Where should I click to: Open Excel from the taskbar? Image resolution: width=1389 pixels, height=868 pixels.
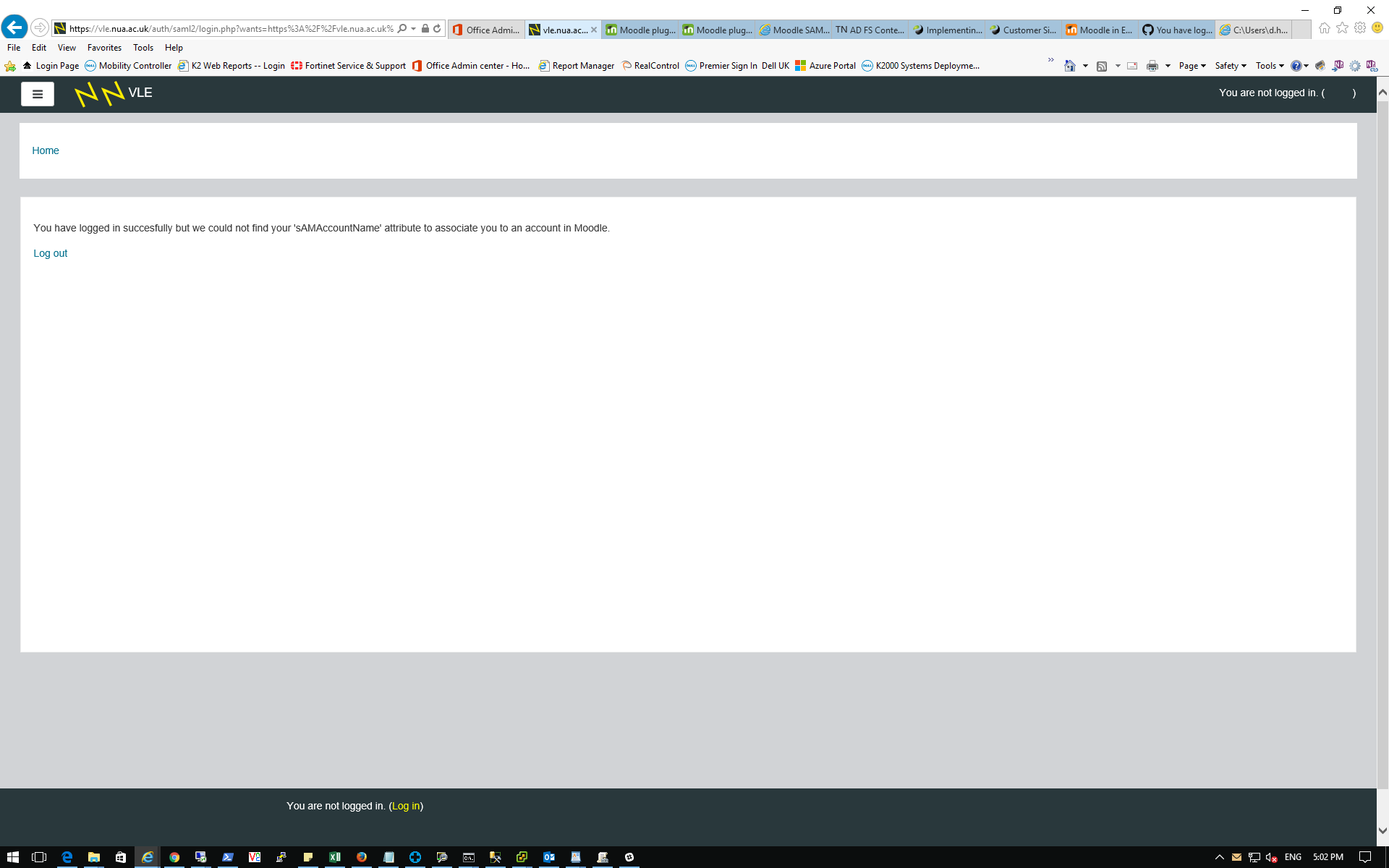coord(335,857)
